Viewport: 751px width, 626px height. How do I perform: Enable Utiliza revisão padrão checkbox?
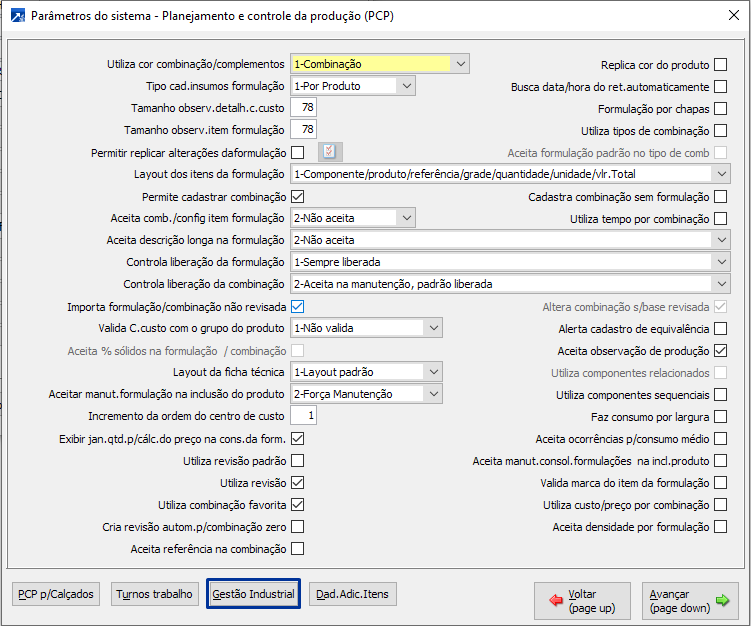(x=297, y=461)
